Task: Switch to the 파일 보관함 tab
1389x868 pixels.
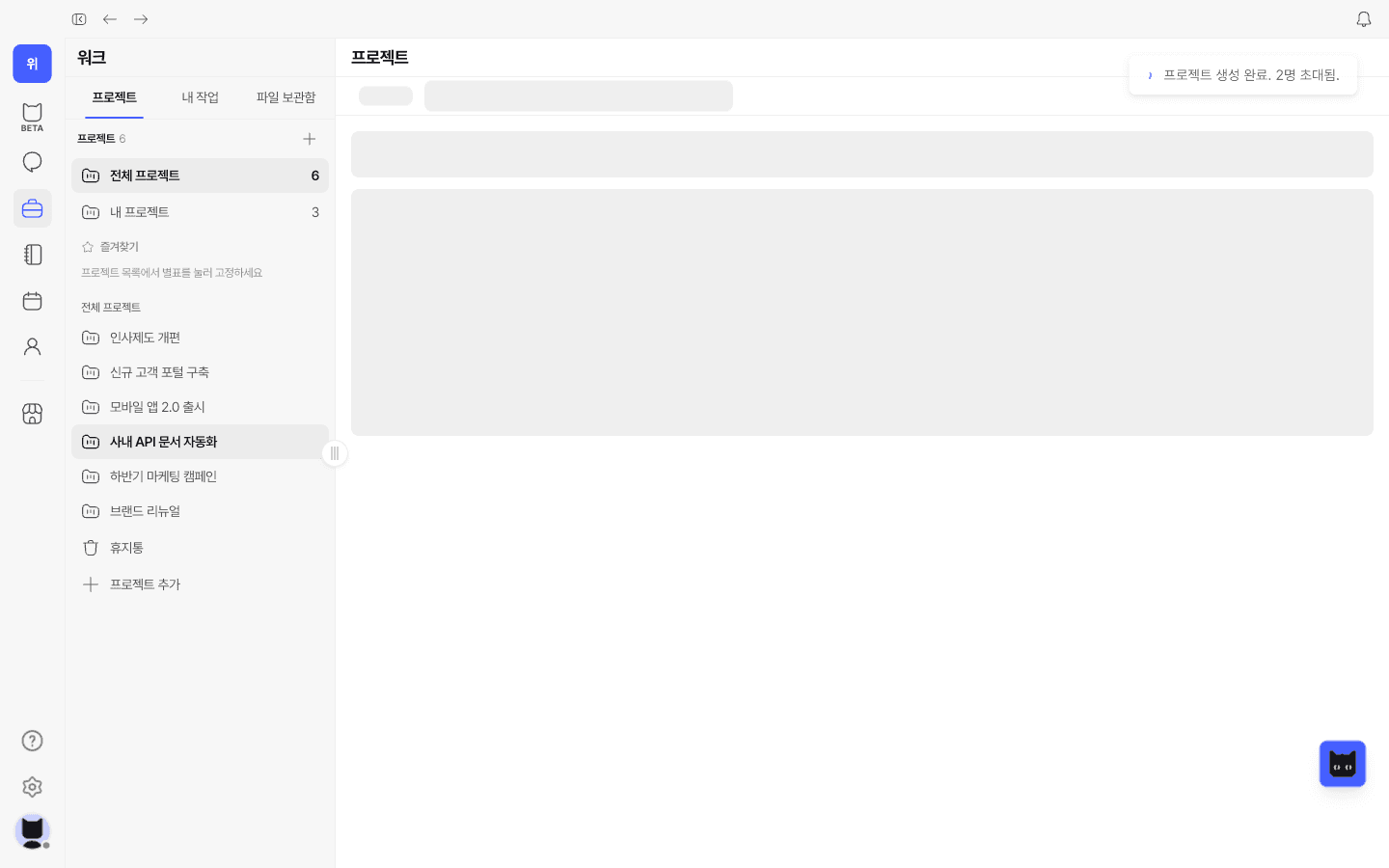Action: click(x=286, y=97)
